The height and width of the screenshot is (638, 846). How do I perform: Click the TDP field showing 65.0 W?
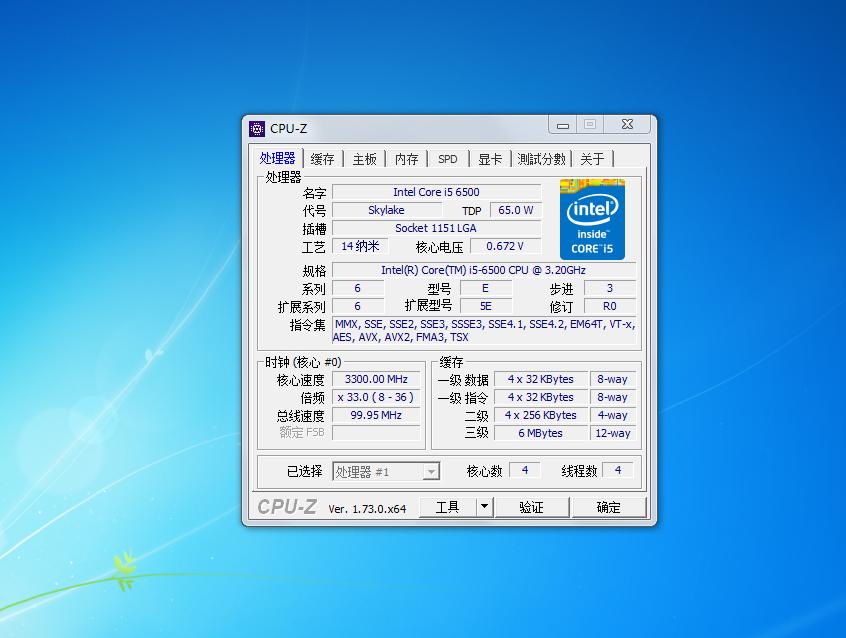click(x=514, y=210)
